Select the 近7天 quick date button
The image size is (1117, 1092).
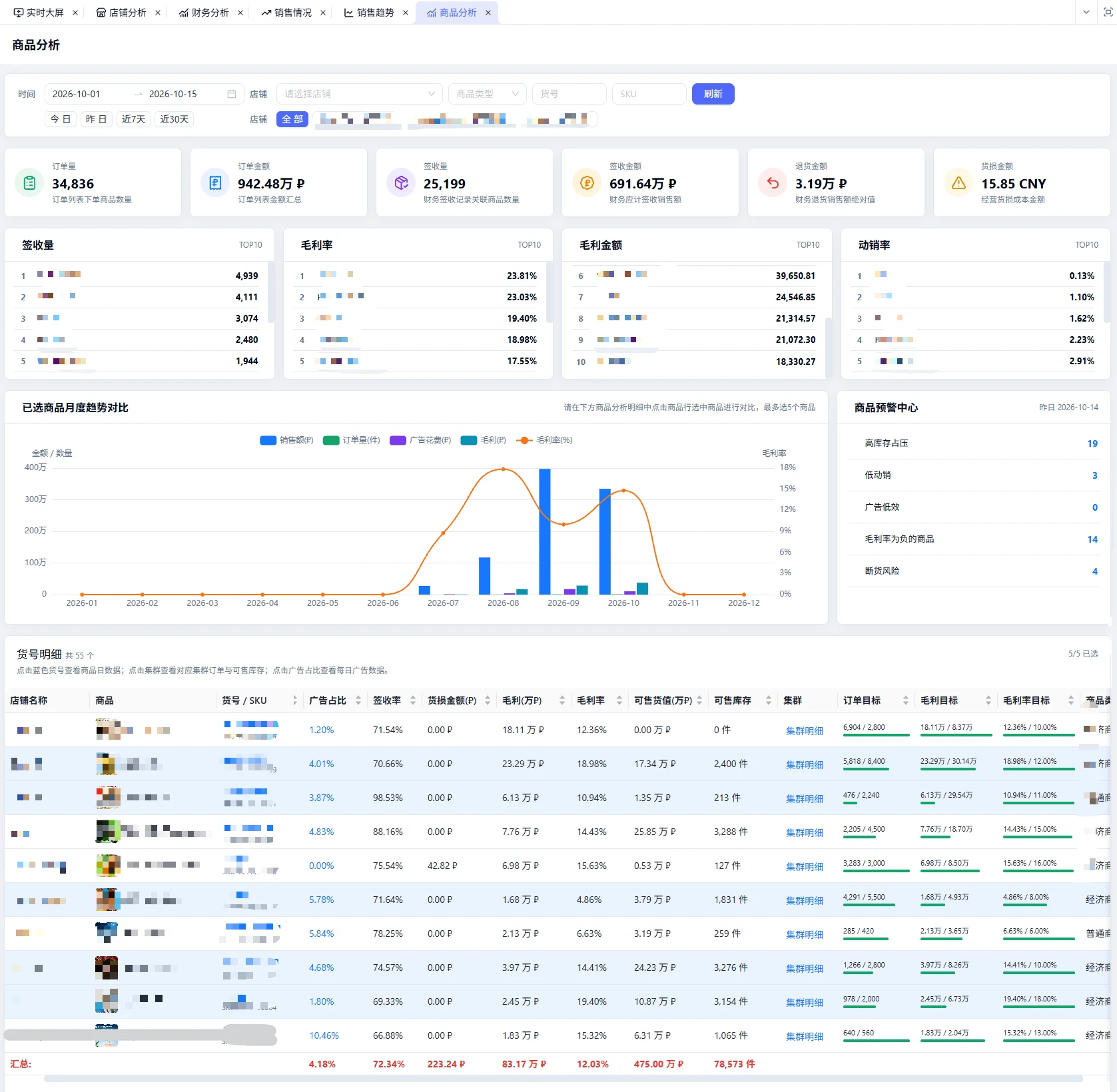click(x=134, y=119)
